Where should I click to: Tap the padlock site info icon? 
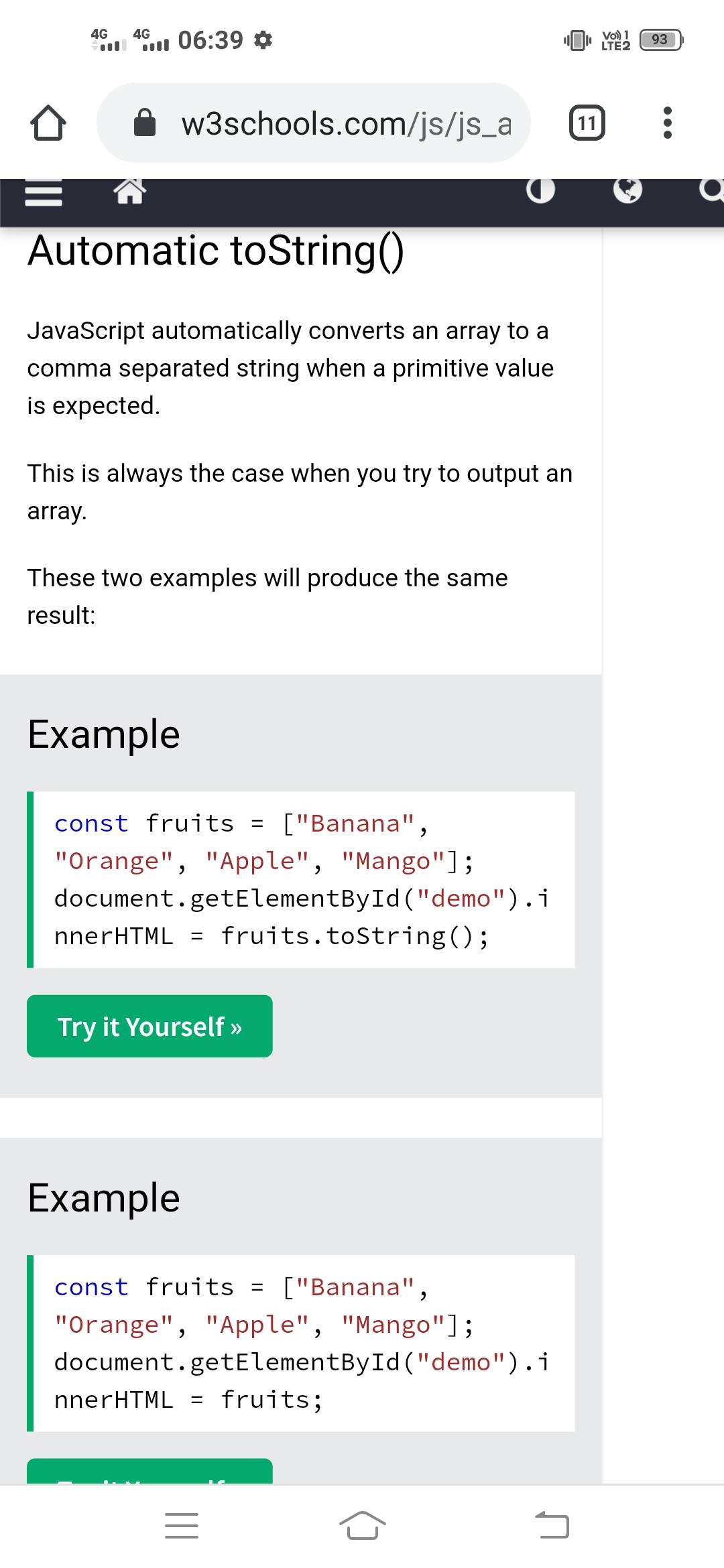(x=145, y=123)
